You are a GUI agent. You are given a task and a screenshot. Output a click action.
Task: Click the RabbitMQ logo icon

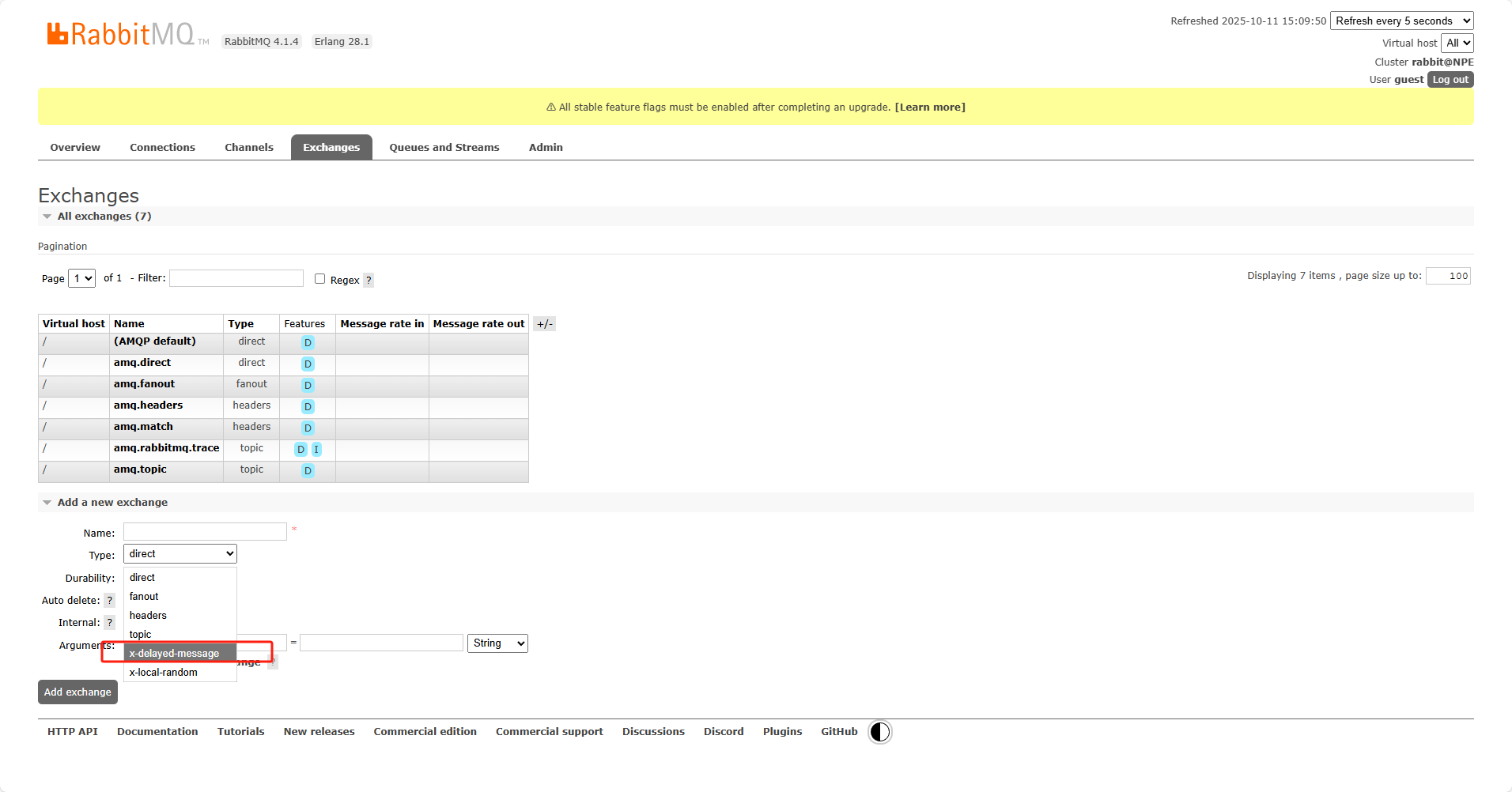pyautogui.click(x=58, y=34)
